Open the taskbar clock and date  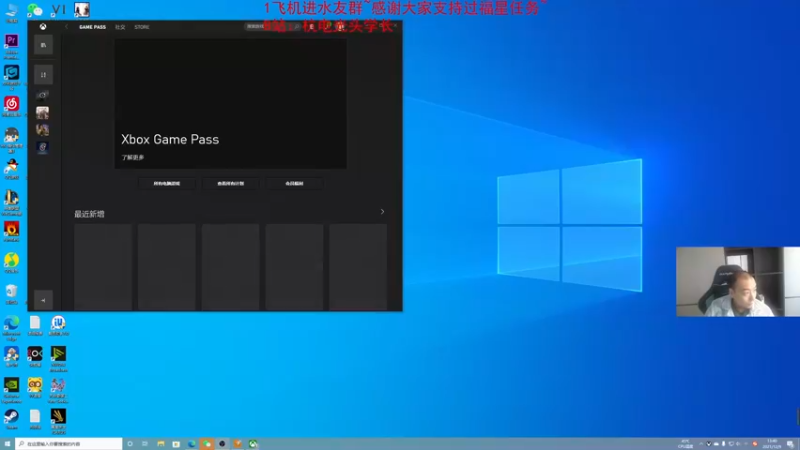pos(771,444)
